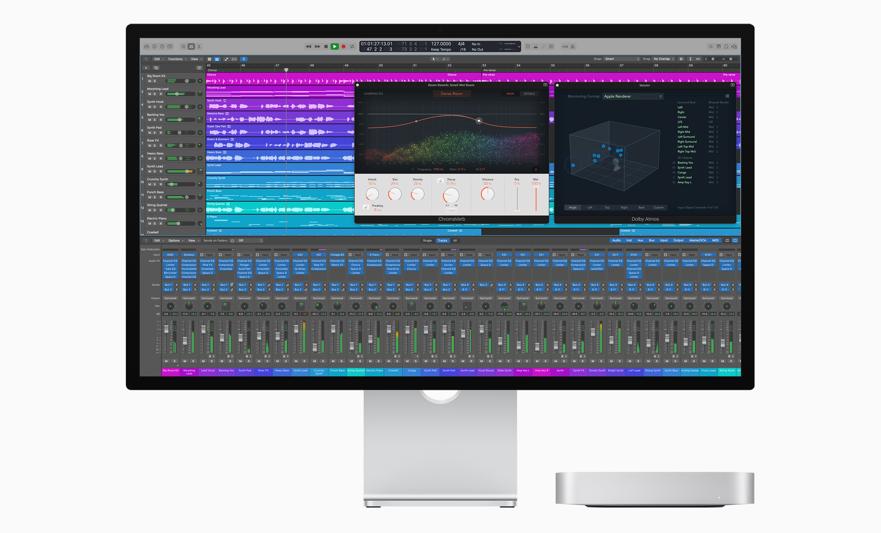Switch Mixer to Tracks view
The image size is (881, 533).
tap(442, 240)
